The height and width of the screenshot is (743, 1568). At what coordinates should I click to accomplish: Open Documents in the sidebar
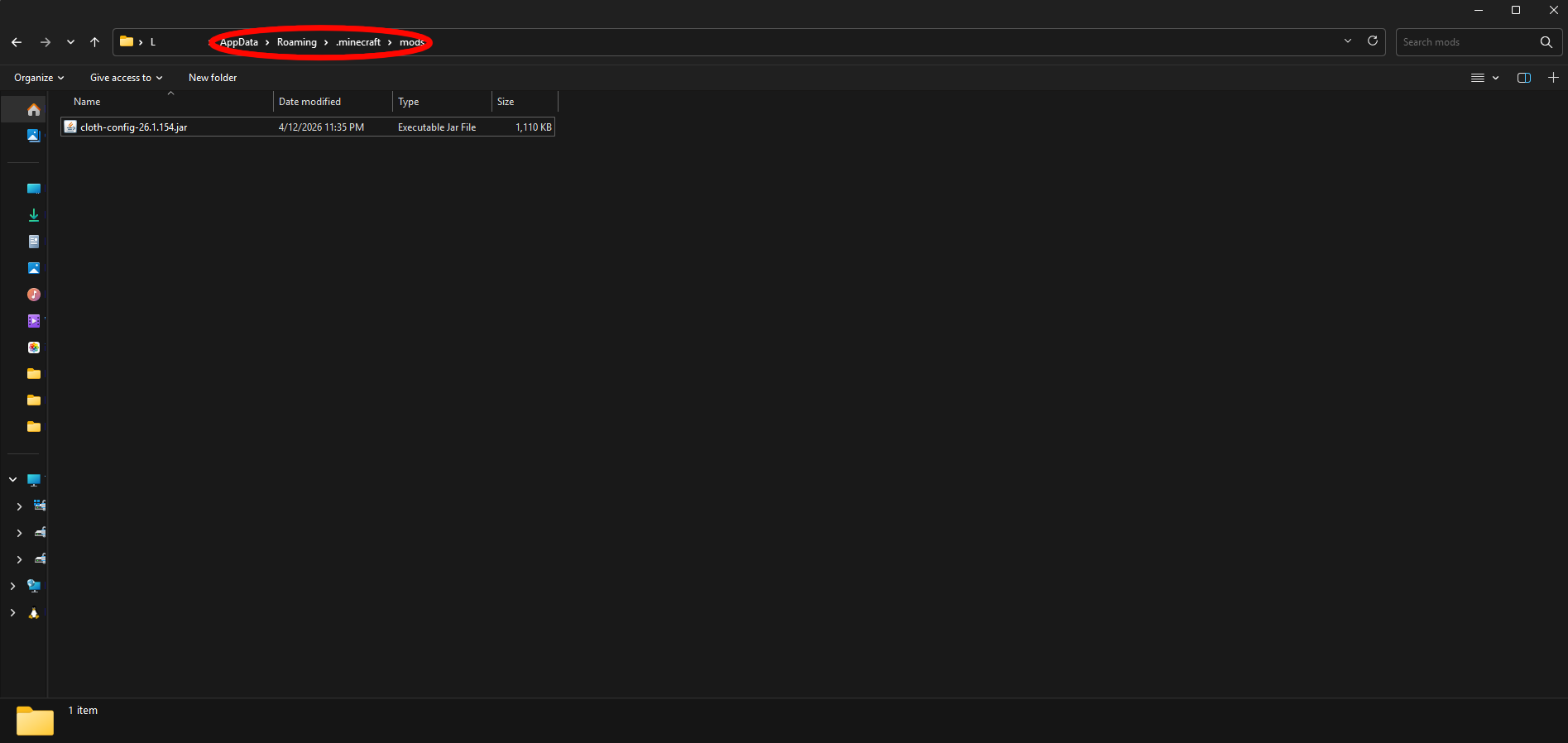click(x=33, y=242)
